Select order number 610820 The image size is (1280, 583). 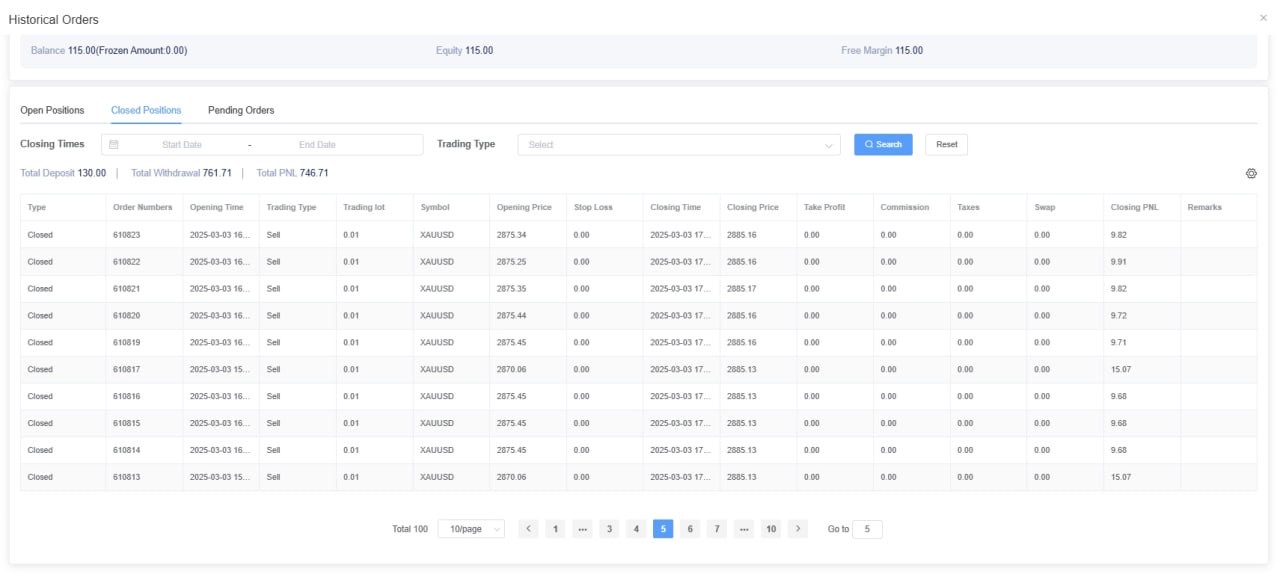(126, 316)
